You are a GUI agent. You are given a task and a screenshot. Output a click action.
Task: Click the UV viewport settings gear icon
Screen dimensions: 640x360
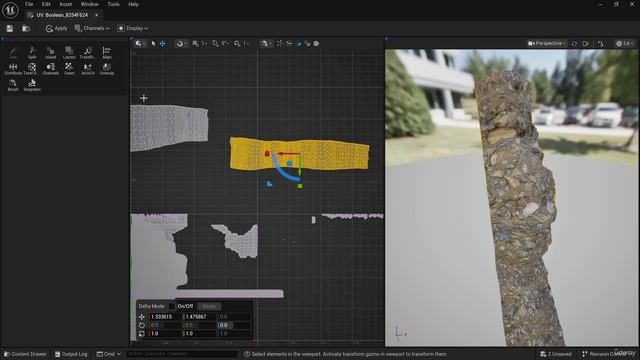316,43
